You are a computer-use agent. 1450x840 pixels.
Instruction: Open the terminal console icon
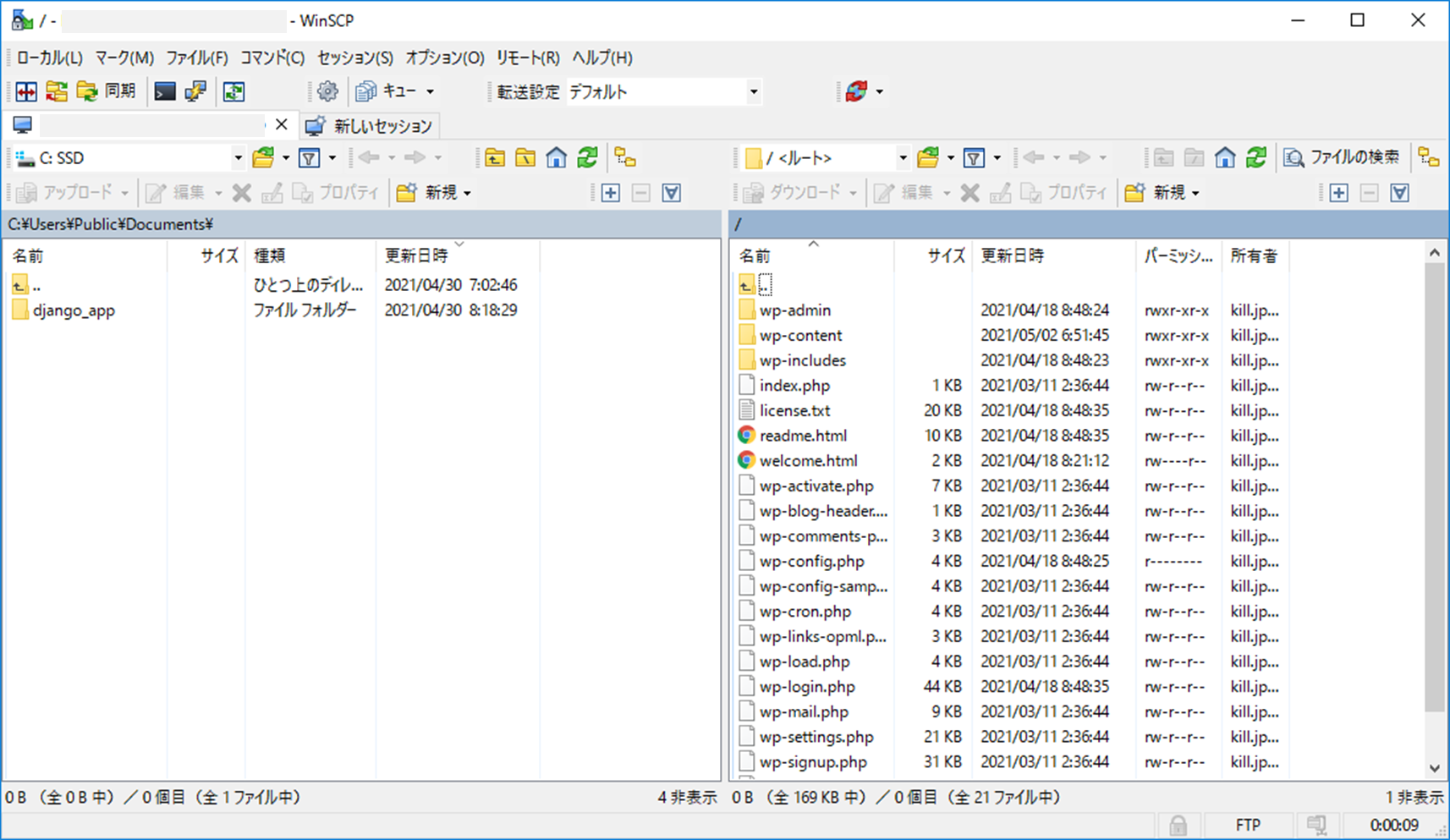(x=165, y=91)
